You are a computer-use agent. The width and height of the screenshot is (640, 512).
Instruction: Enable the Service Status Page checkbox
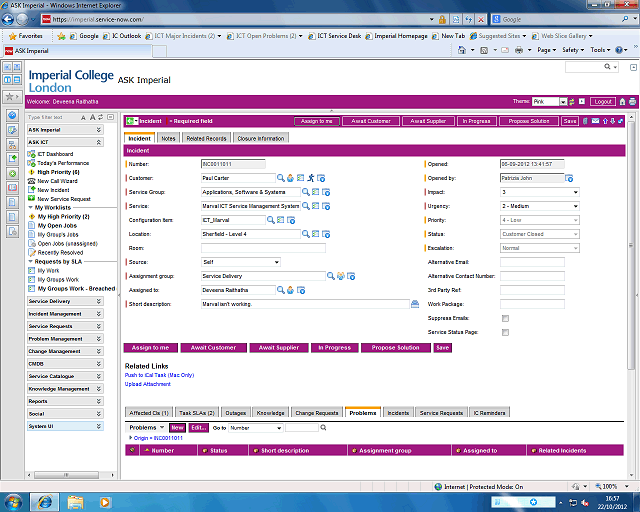(x=505, y=332)
